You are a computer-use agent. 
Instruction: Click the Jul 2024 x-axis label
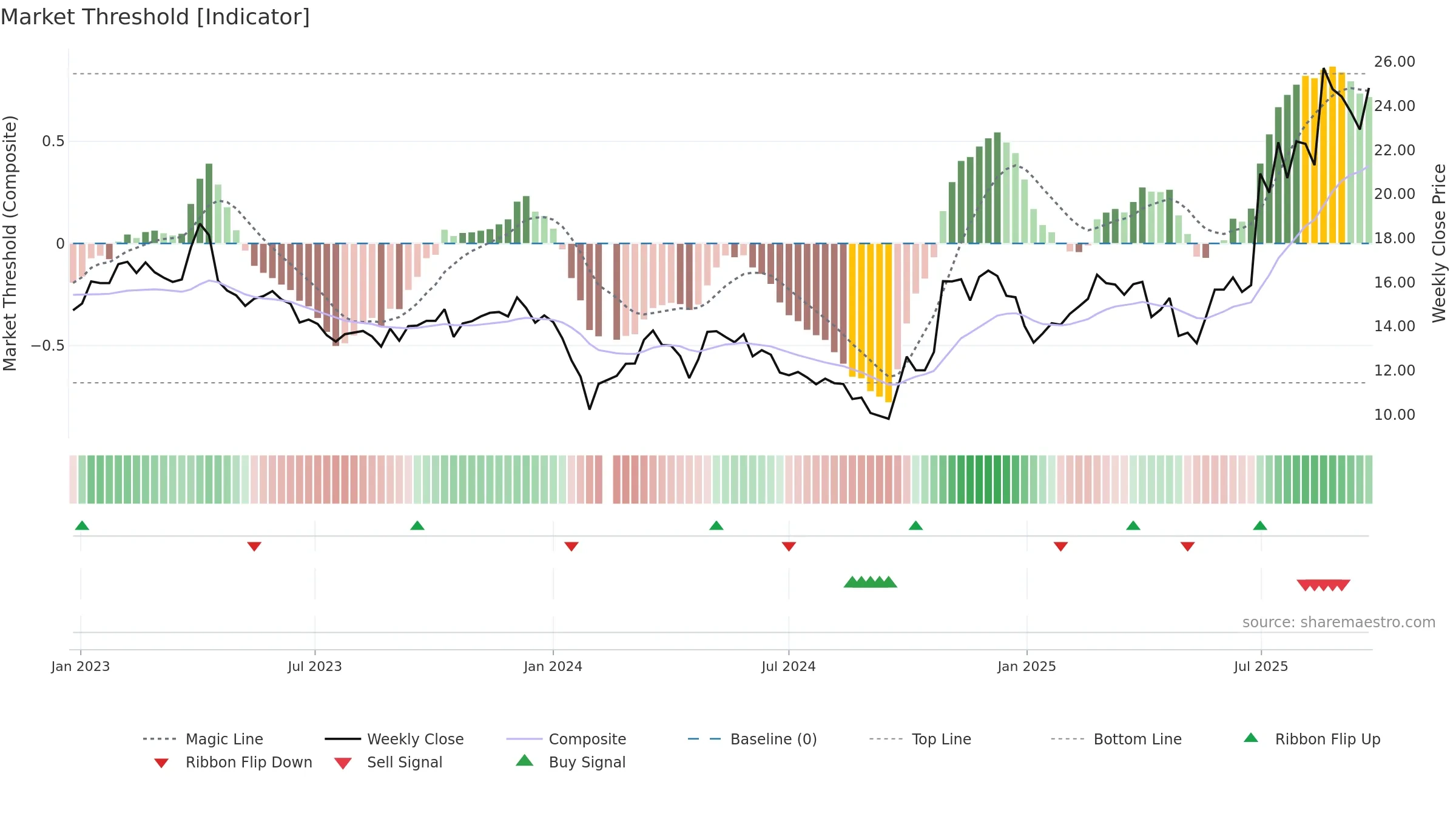coord(789,666)
